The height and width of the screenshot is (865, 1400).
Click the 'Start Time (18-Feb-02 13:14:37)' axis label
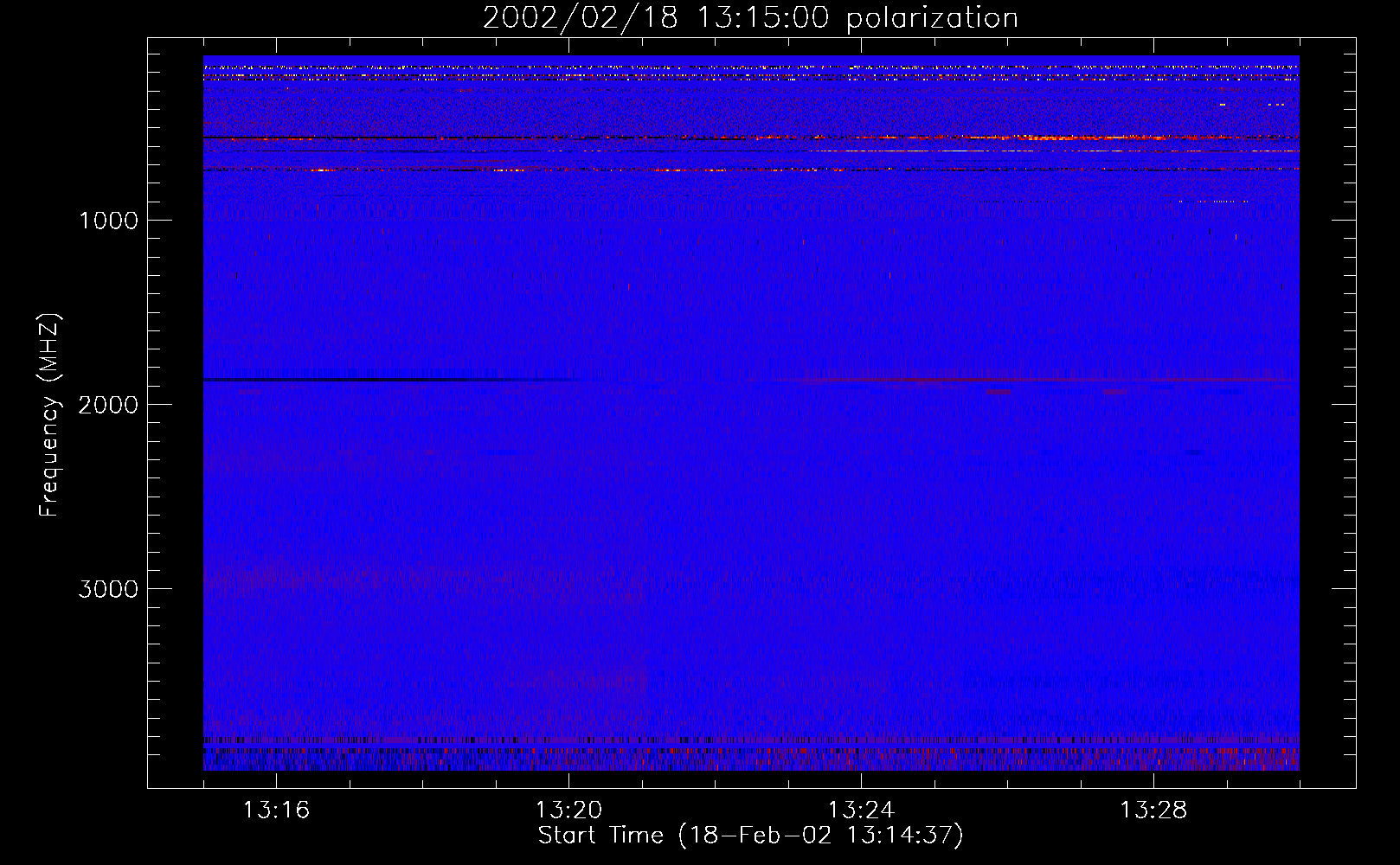click(x=750, y=836)
